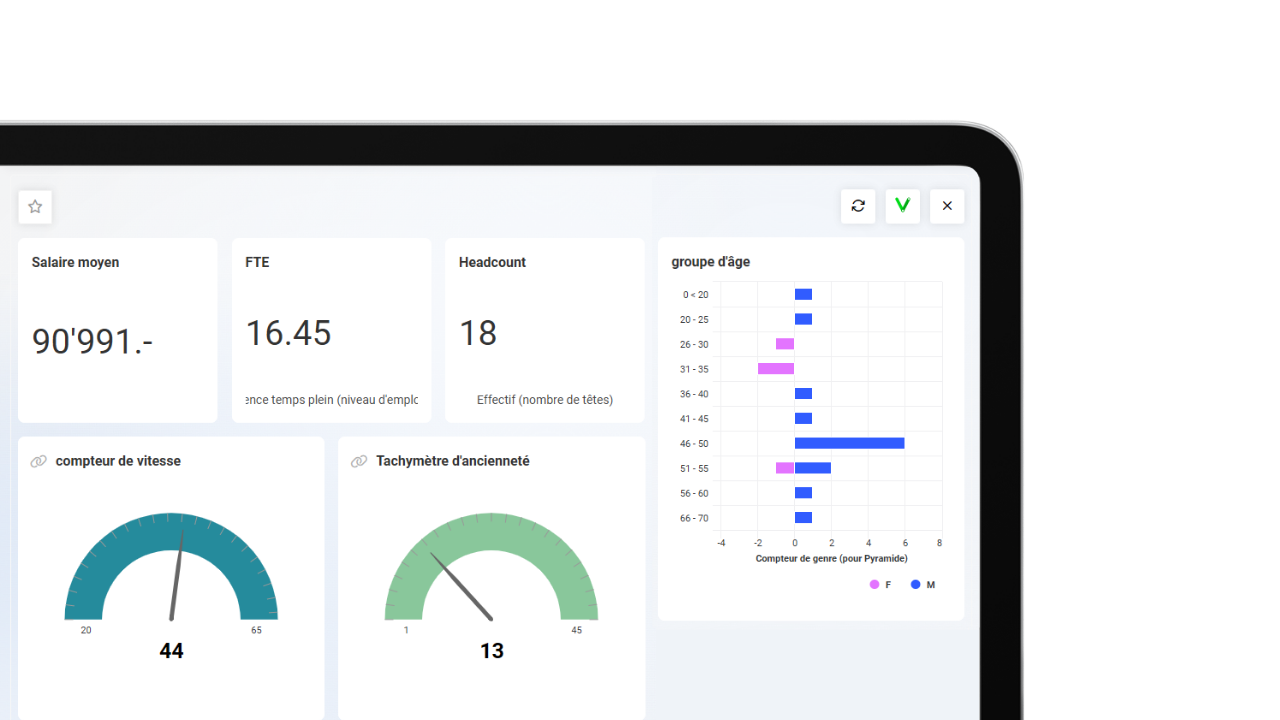Close the dashboard with the X button
This screenshot has width=1280, height=720.
tap(947, 206)
